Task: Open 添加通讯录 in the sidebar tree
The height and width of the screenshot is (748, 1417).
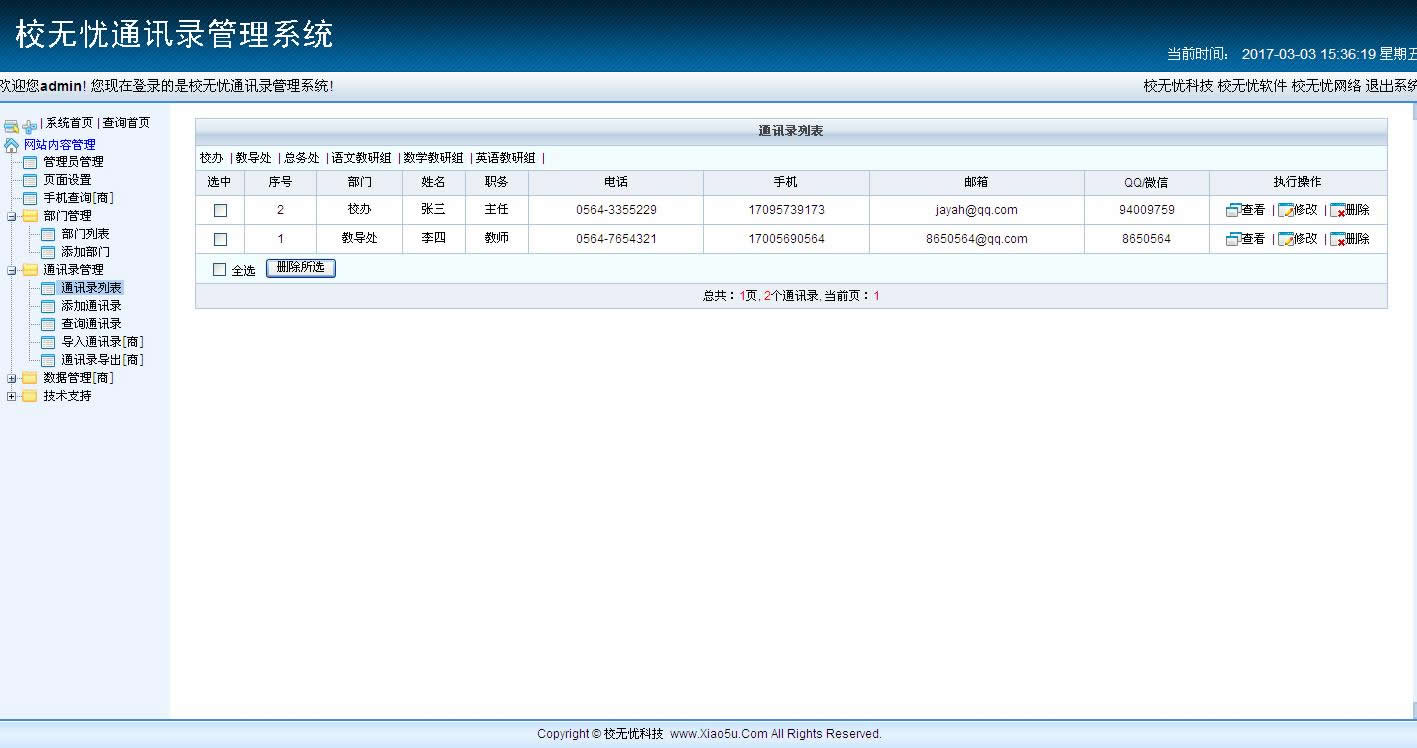Action: tap(91, 306)
